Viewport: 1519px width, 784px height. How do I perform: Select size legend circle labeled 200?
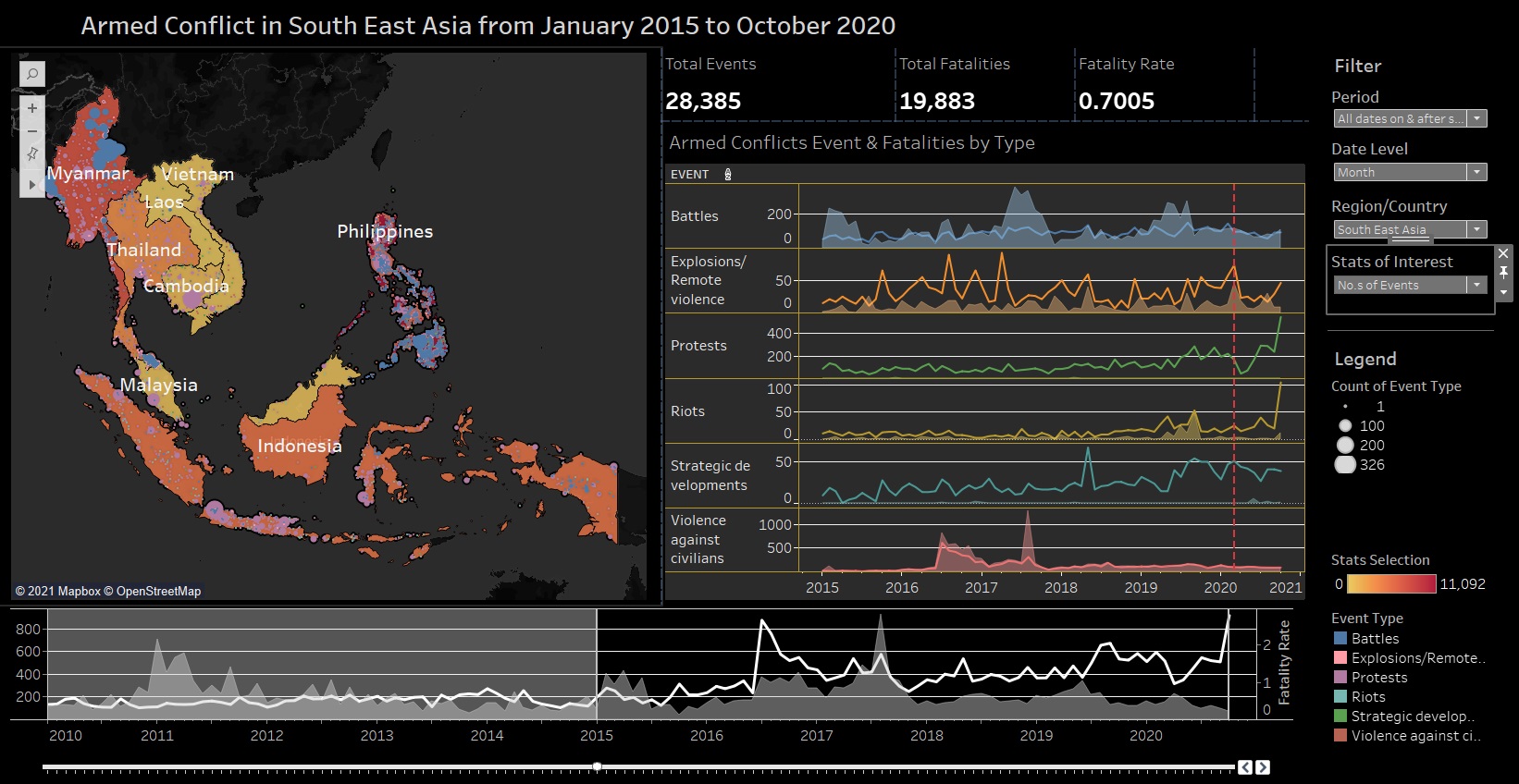tap(1345, 446)
